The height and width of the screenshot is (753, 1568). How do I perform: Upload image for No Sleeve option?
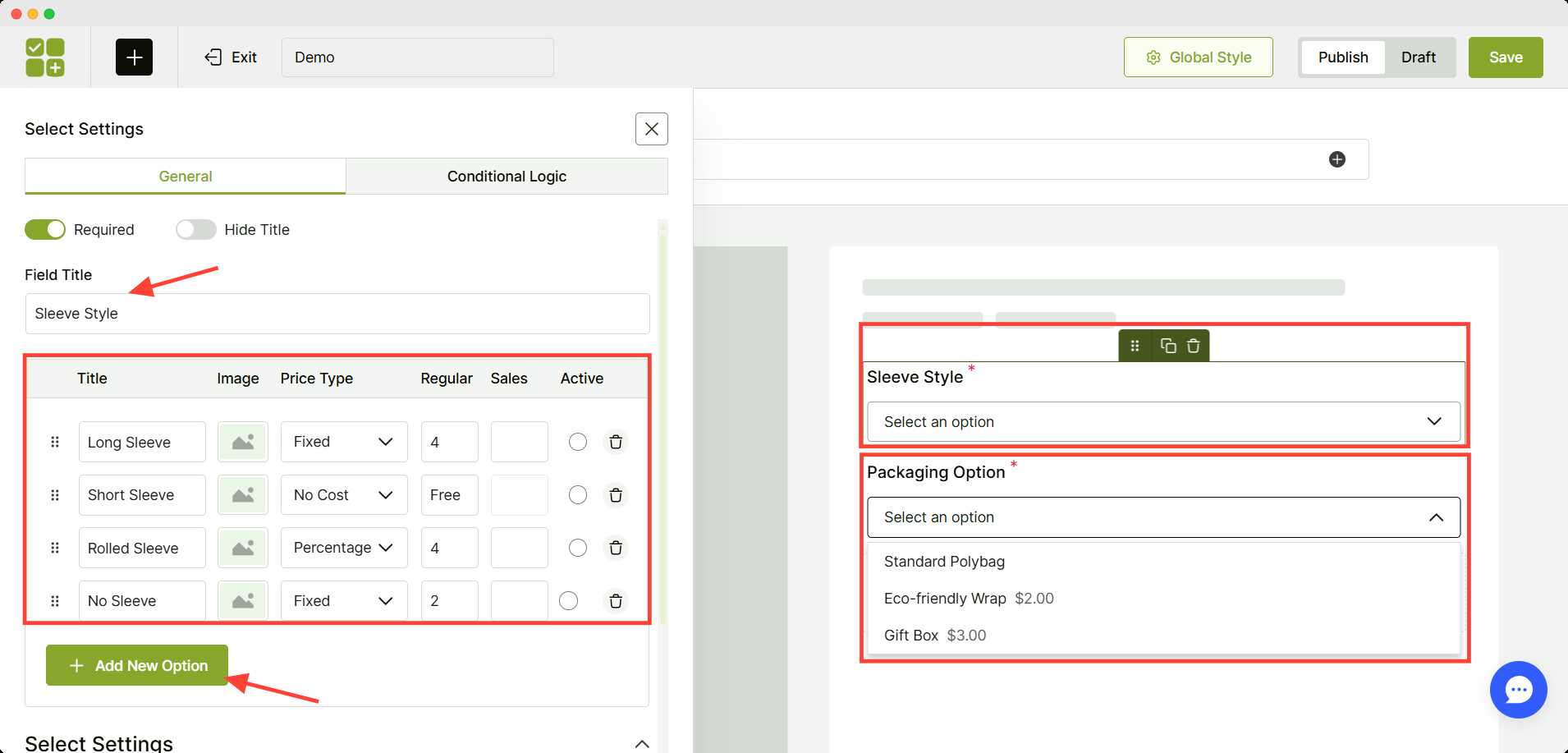tap(243, 601)
